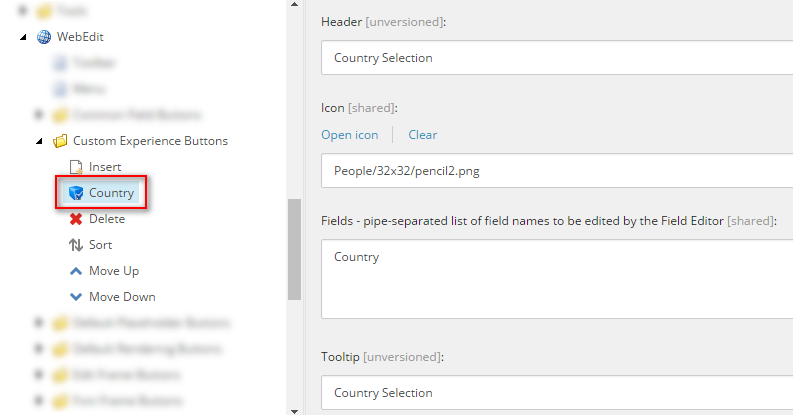Image resolution: width=793 pixels, height=415 pixels.
Task: Click the Insert page icon
Action: [x=76, y=167]
